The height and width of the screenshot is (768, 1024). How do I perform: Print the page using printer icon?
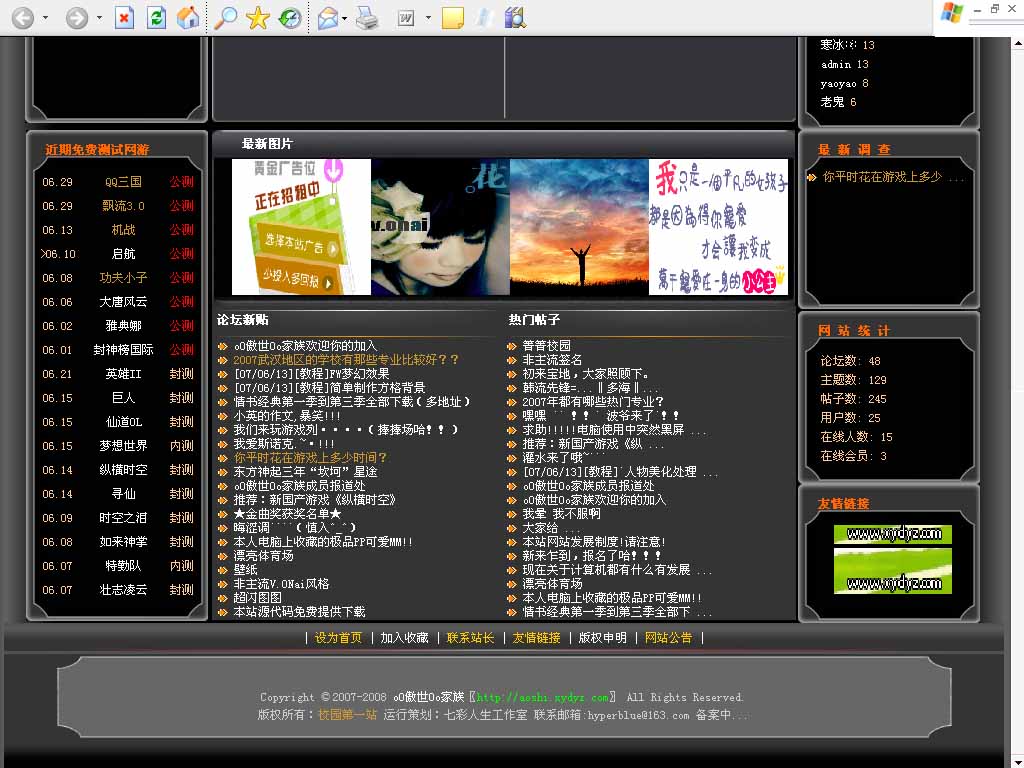367,18
